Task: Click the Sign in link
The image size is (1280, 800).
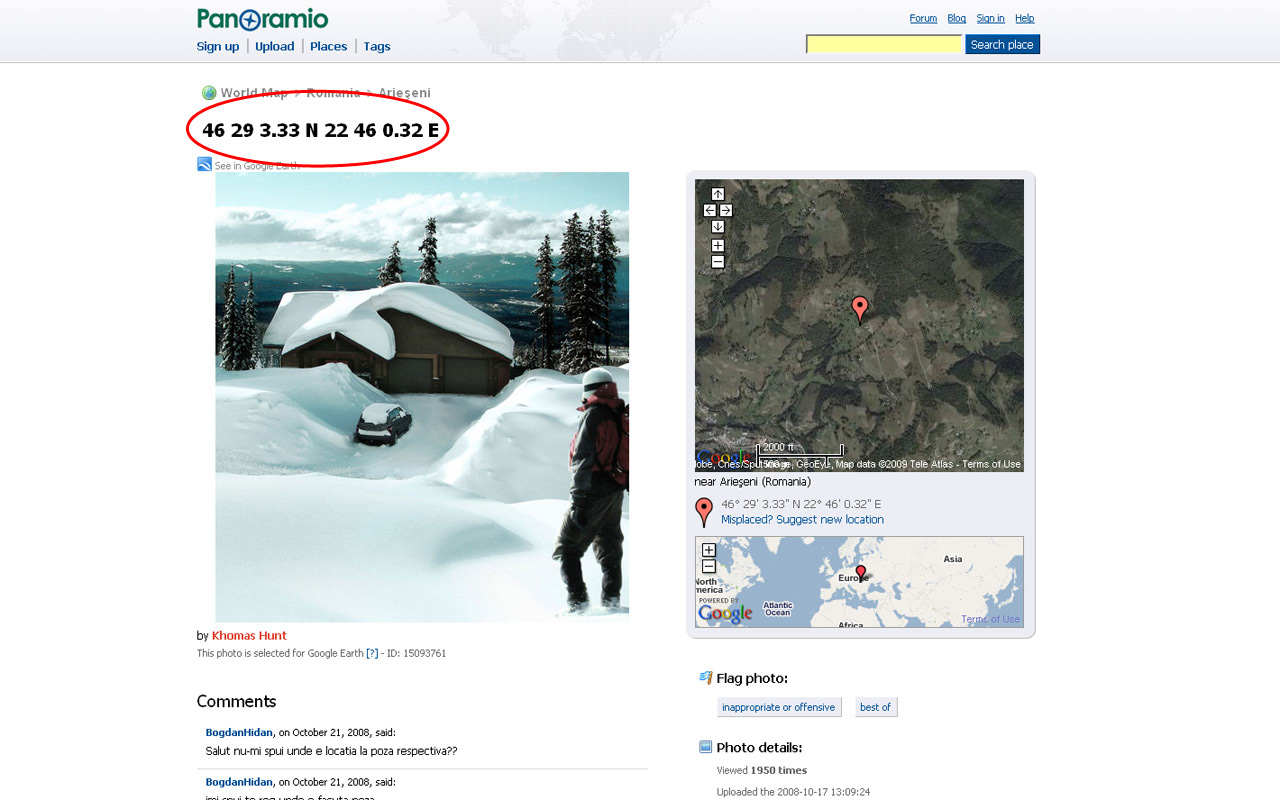Action: click(990, 19)
